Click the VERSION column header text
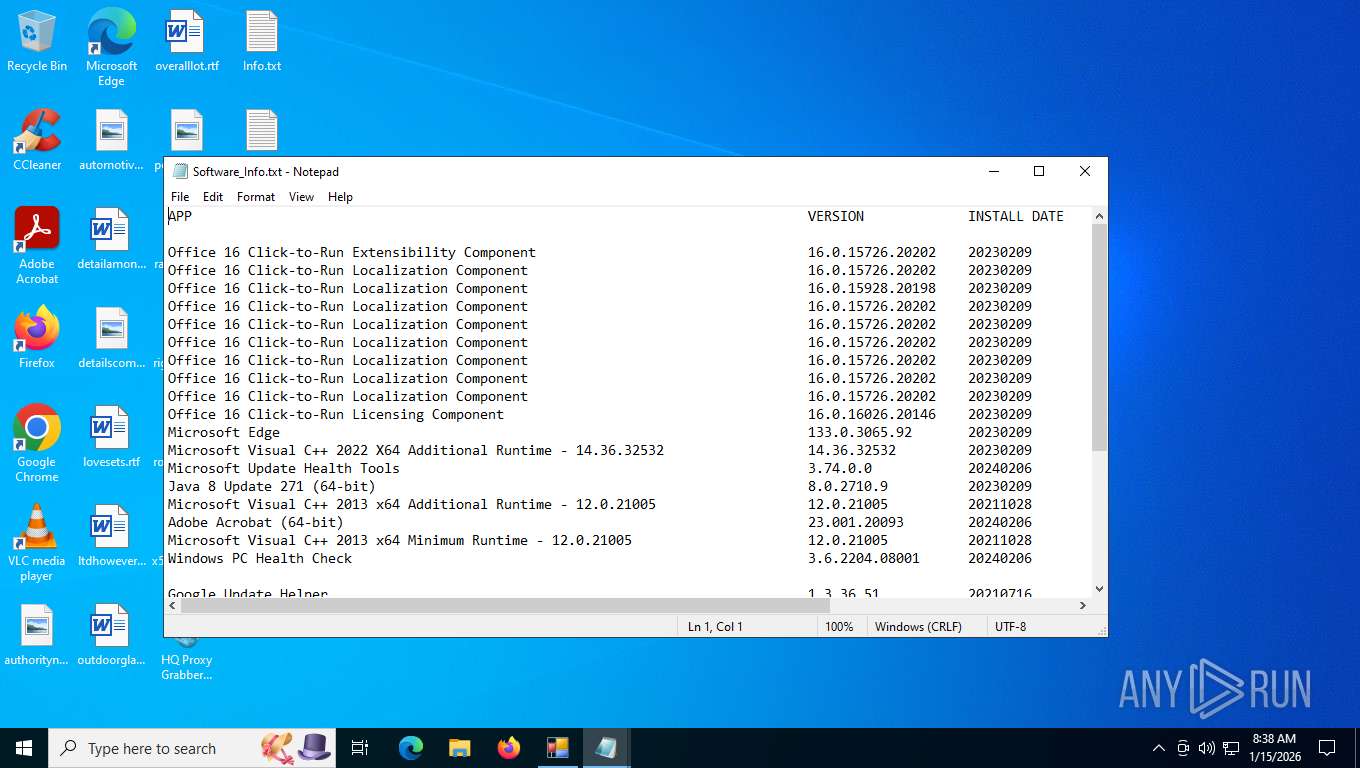Screen dimensions: 1360x768 pyautogui.click(x=836, y=216)
